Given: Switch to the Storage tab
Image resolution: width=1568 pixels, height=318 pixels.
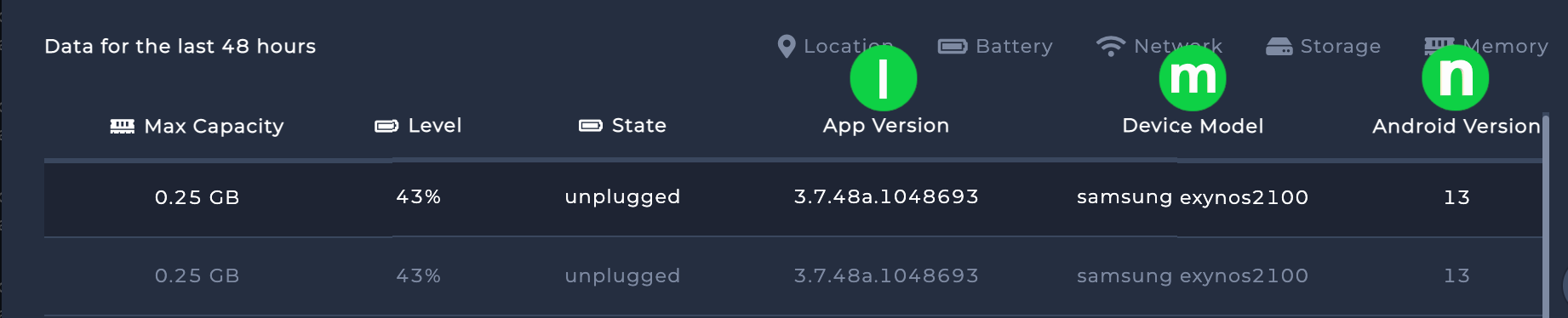Looking at the screenshot, I should tap(1323, 46).
